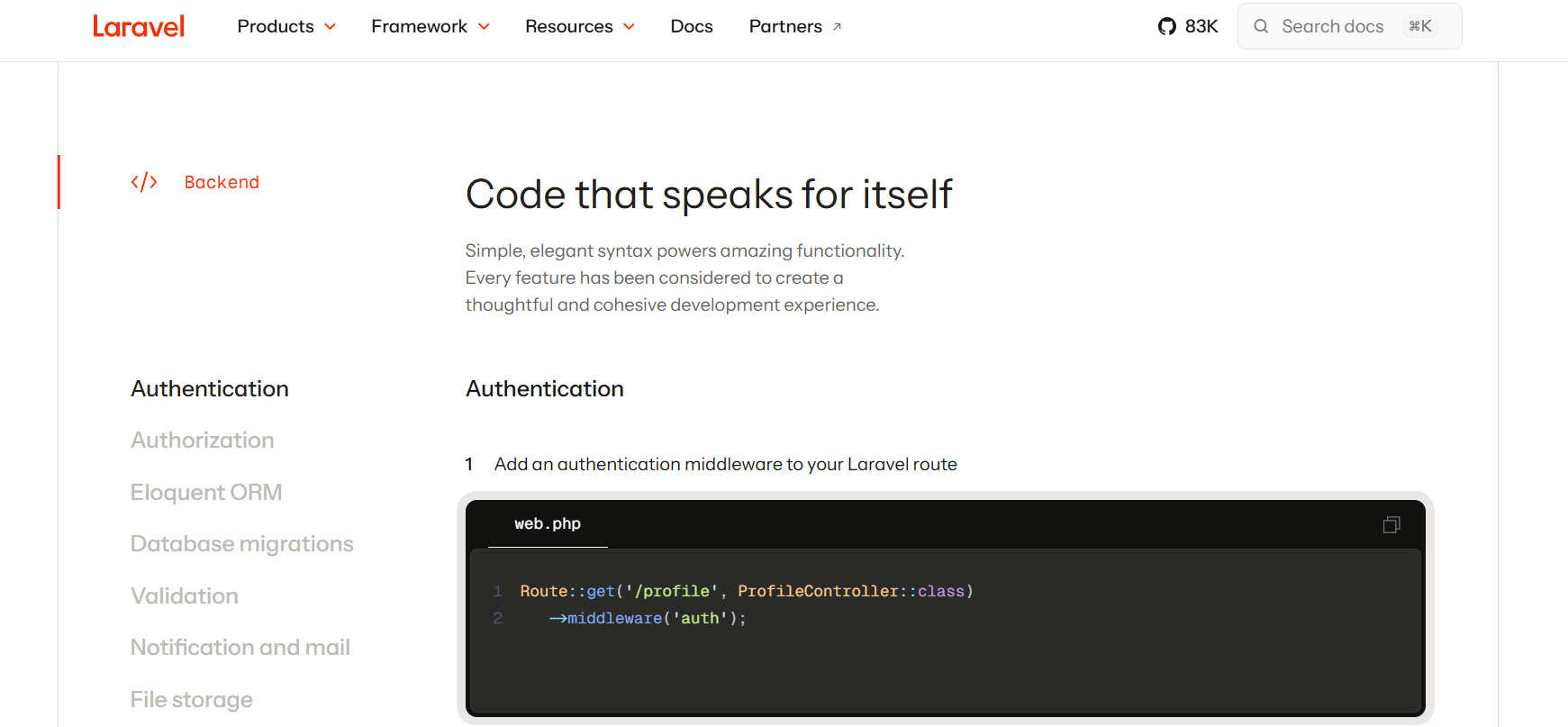This screenshot has height=727, width=1568.
Task: Click the Partners external arrow icon
Action: coord(837,27)
